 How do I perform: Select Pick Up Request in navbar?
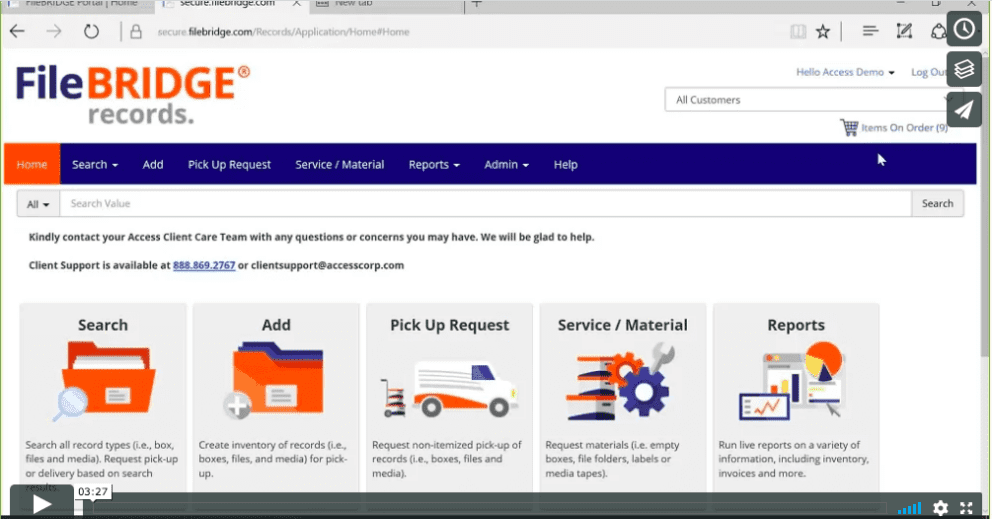click(x=229, y=165)
